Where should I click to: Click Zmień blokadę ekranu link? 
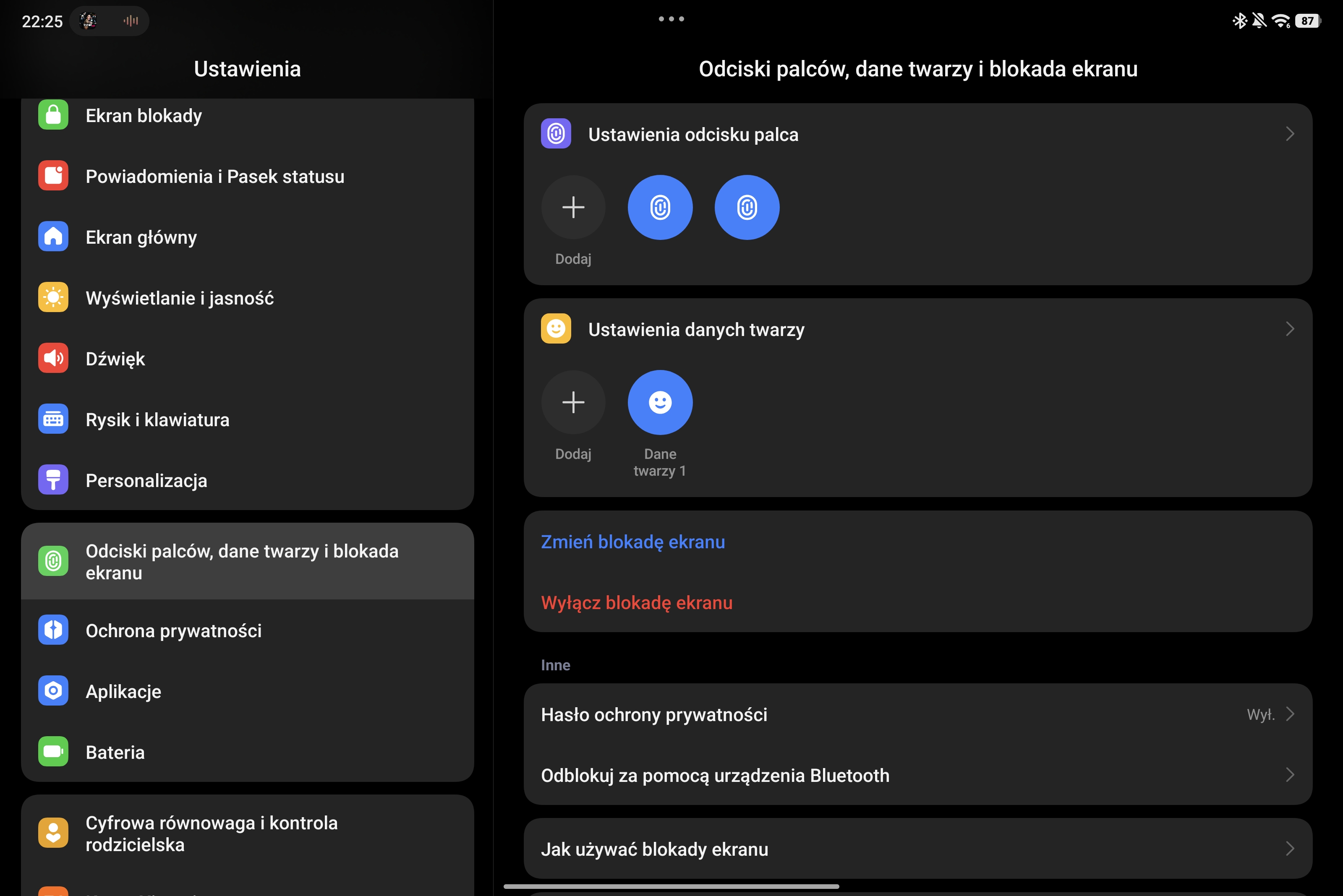click(x=632, y=541)
